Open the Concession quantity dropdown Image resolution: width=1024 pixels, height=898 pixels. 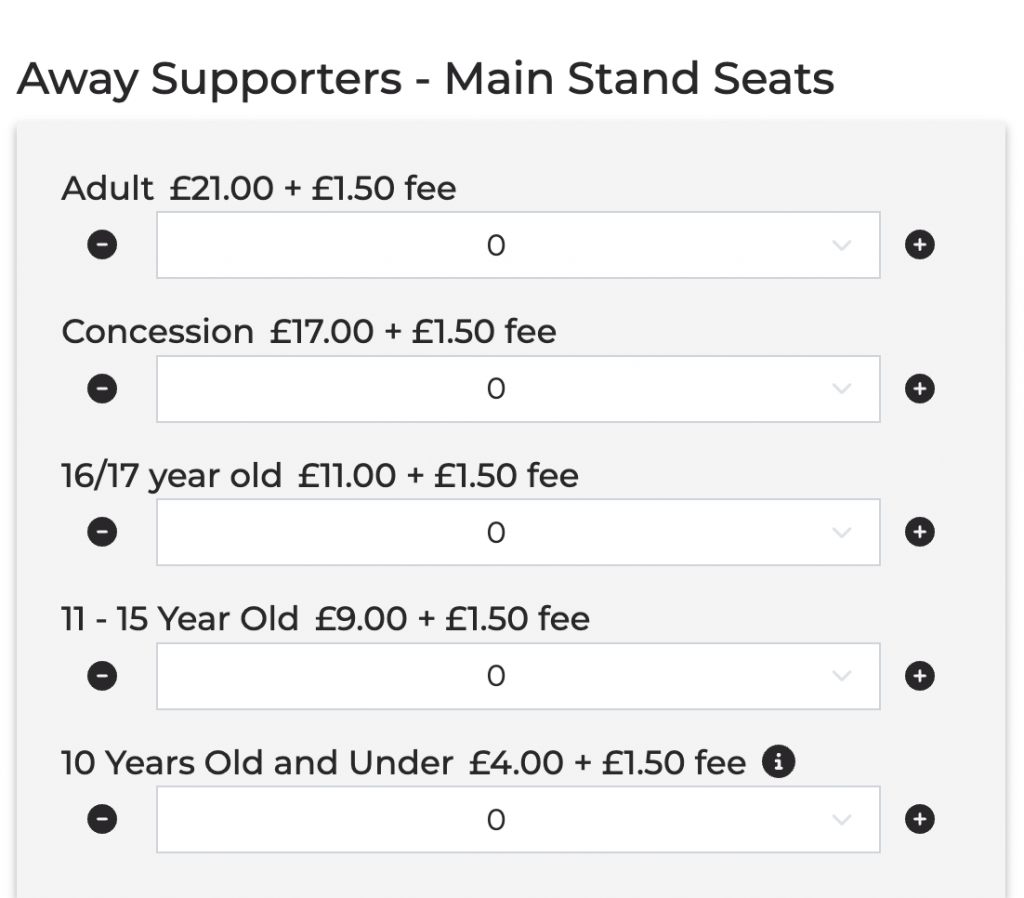pyautogui.click(x=517, y=389)
